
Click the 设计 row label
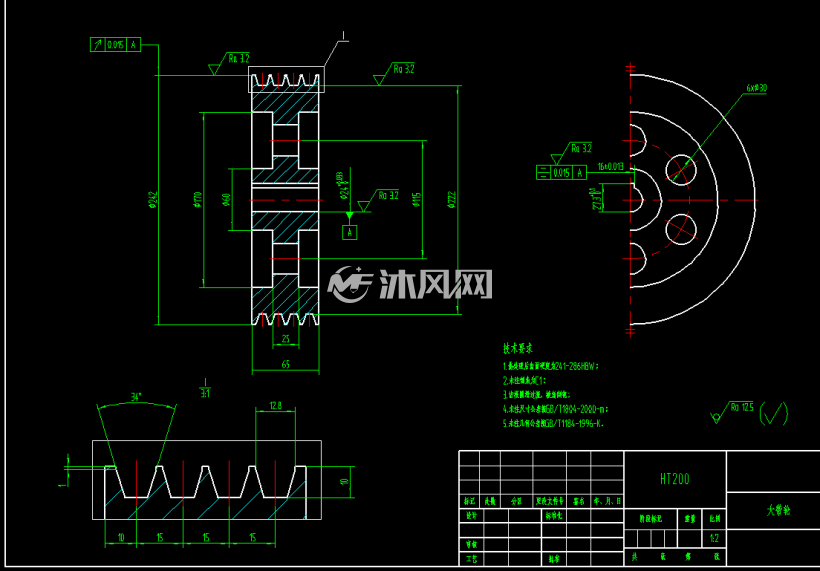coord(471,516)
